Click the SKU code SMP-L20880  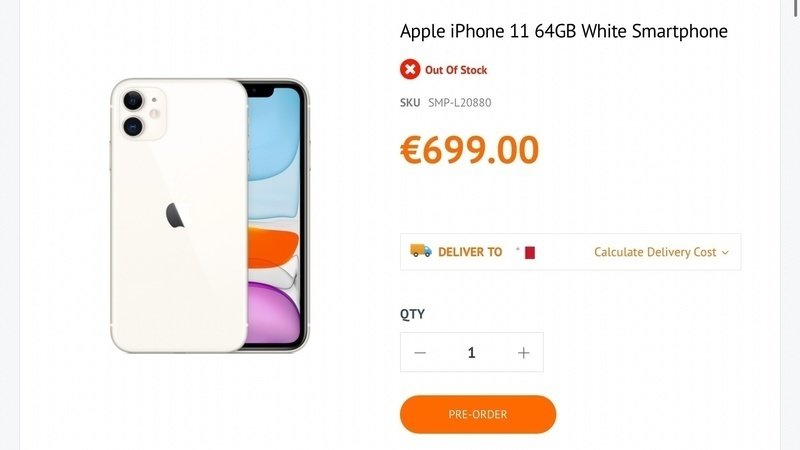point(460,103)
